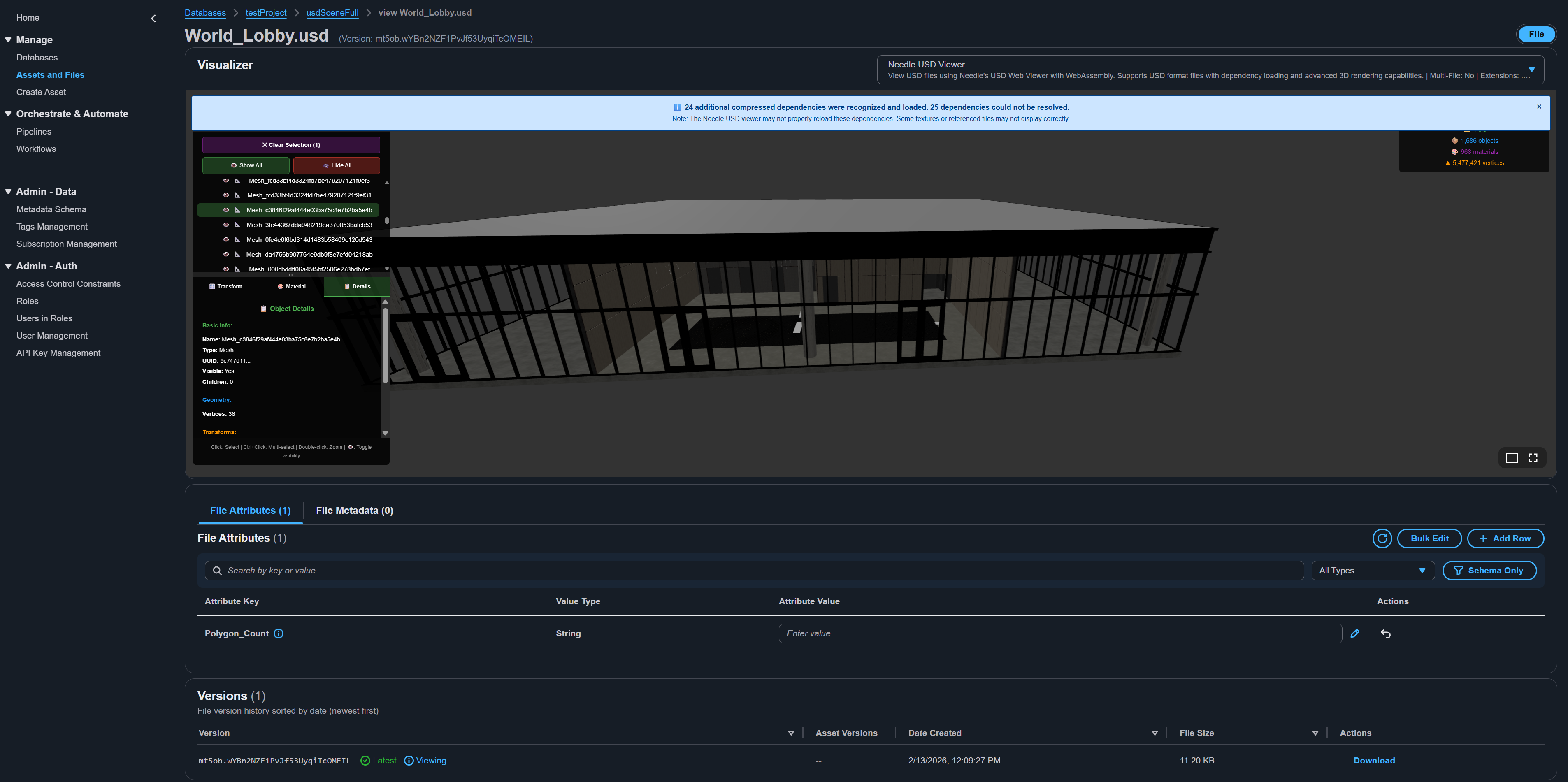Viewport: 1568px width, 782px height.
Task: Open Date Created column sort arrow
Action: (1155, 733)
